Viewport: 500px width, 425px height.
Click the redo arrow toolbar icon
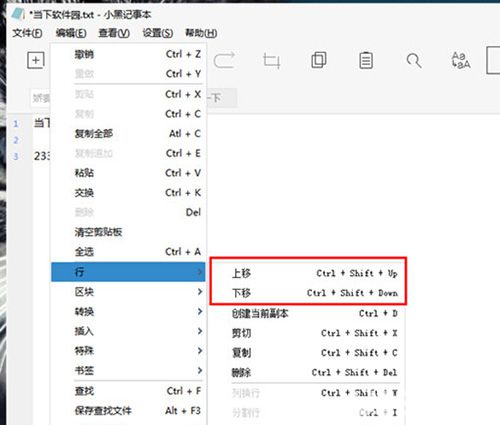[x=224, y=60]
